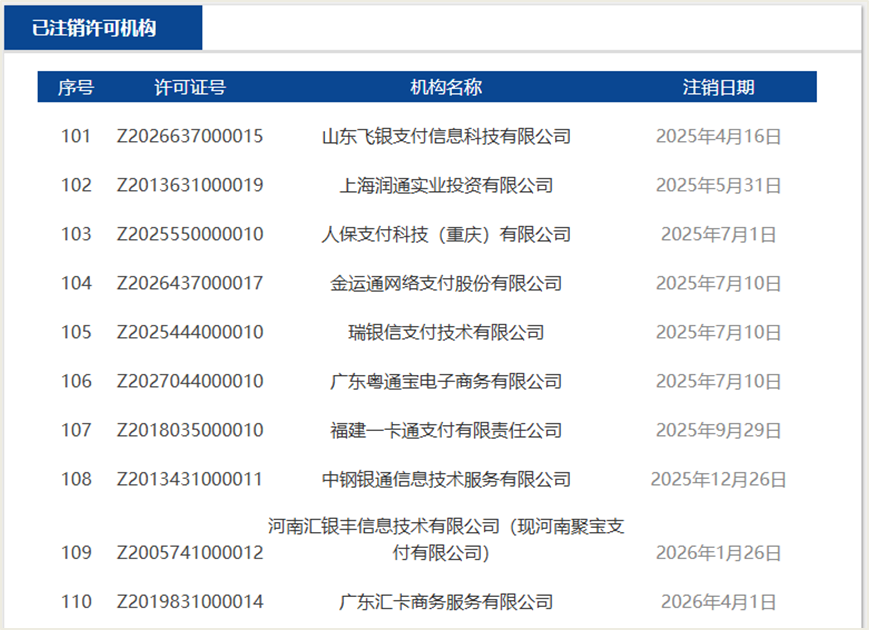Open 瑞银信支付技术有限公司 entry
Image resolution: width=869 pixels, height=630 pixels.
coord(446,332)
